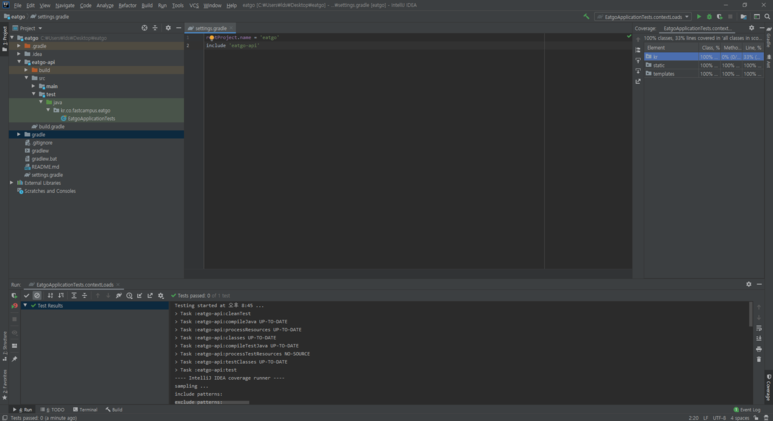Image resolution: width=773 pixels, height=421 pixels.
Task: Collapse the eatgo-api folder node
Action: click(x=18, y=62)
